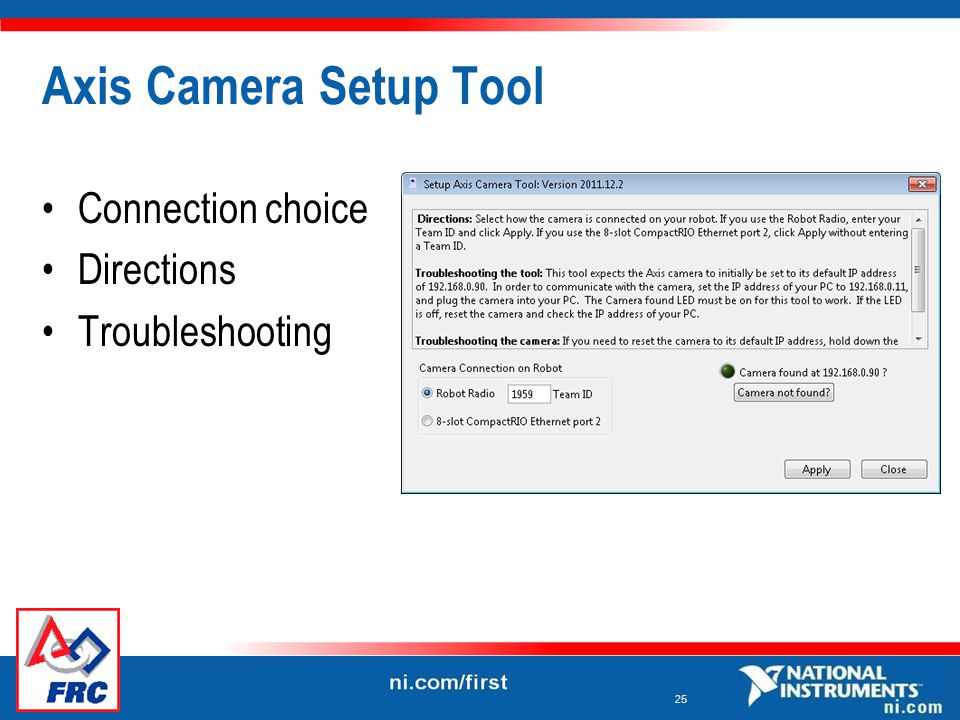The width and height of the screenshot is (960, 720).
Task: Click the Troubleshooting bullet on the slide
Action: 204,332
